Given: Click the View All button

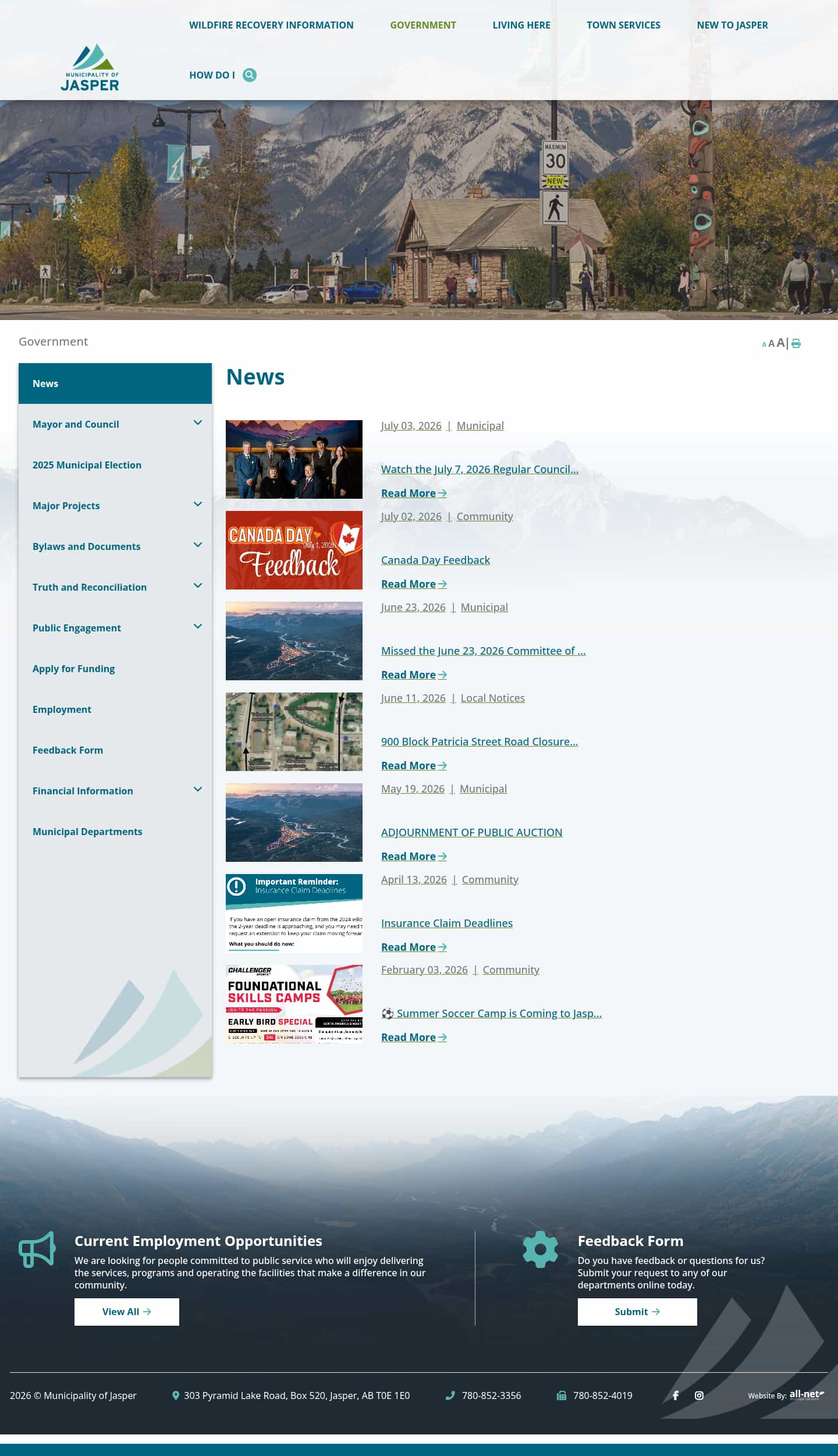Looking at the screenshot, I should coord(127,1312).
